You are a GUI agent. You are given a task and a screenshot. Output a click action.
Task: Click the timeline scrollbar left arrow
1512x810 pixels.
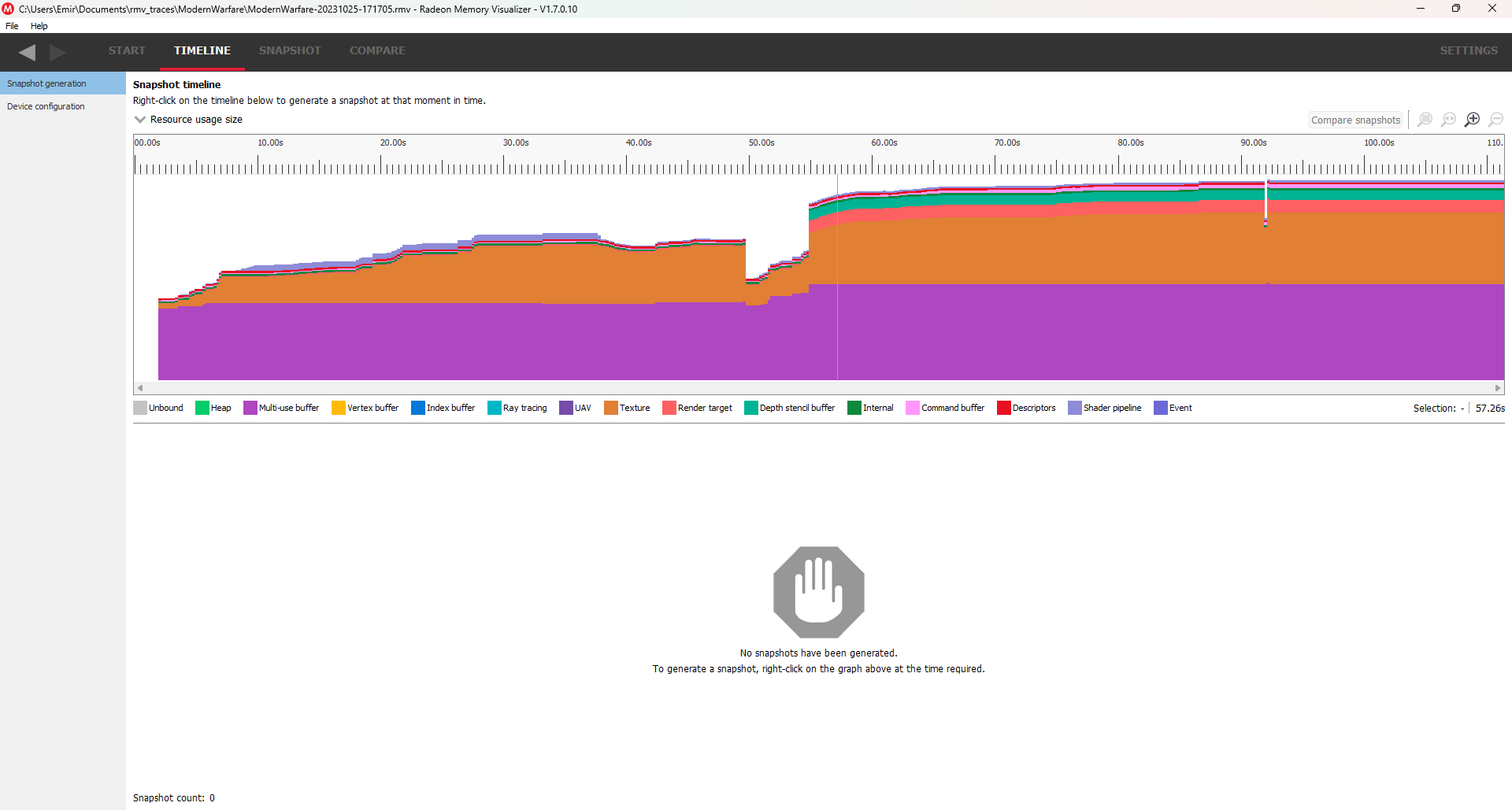(140, 388)
